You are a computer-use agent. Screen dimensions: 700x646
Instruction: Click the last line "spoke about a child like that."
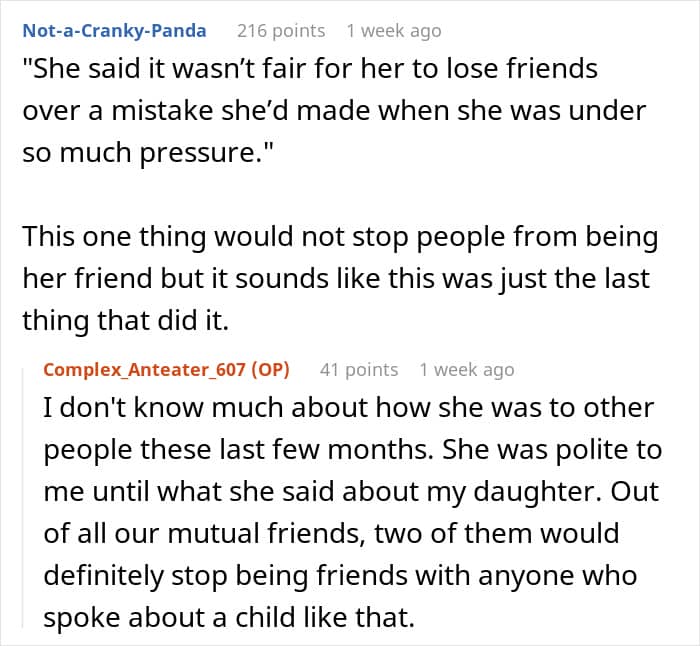[x=228, y=617]
